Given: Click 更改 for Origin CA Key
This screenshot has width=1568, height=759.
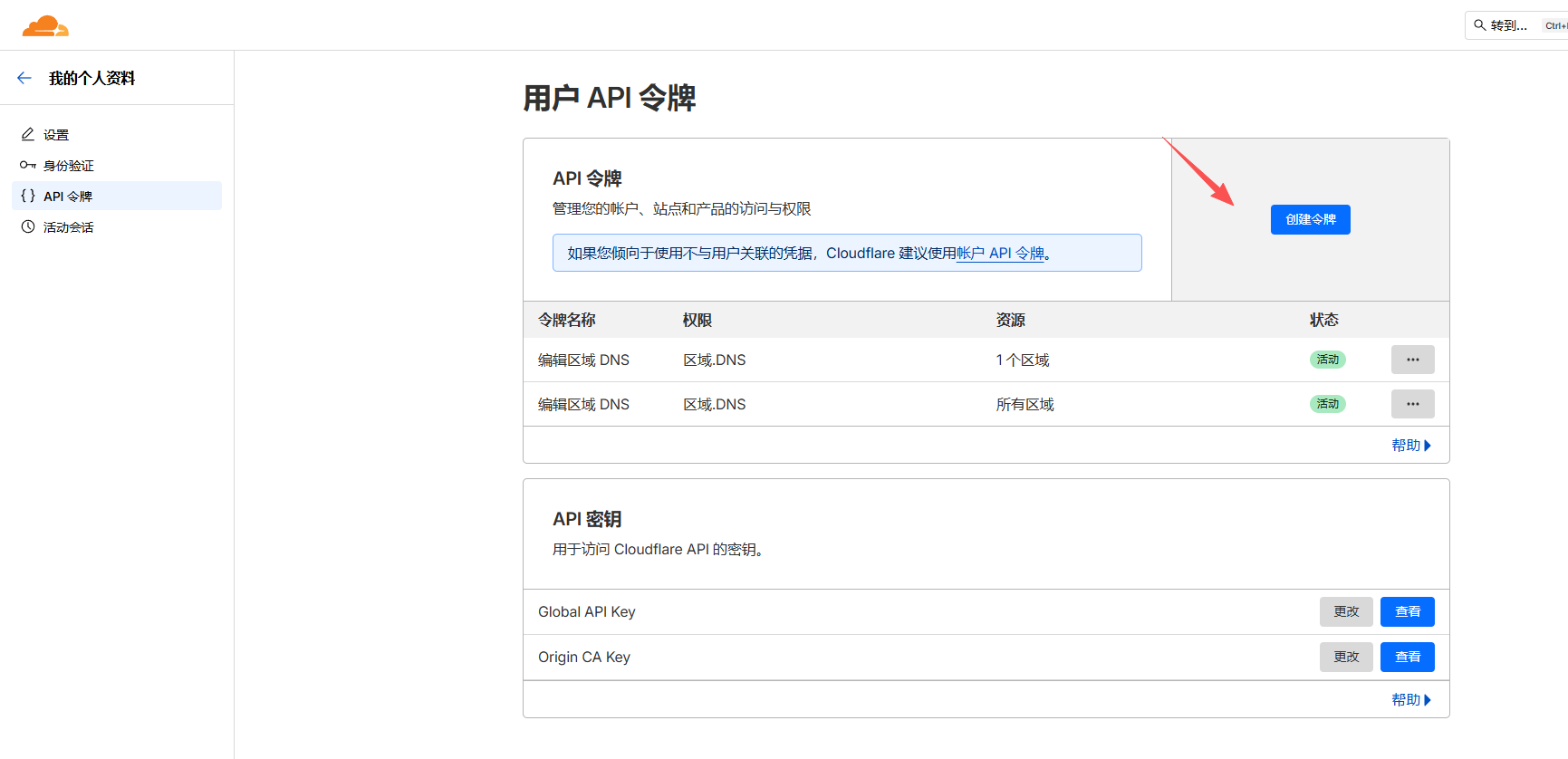Looking at the screenshot, I should 1346,657.
